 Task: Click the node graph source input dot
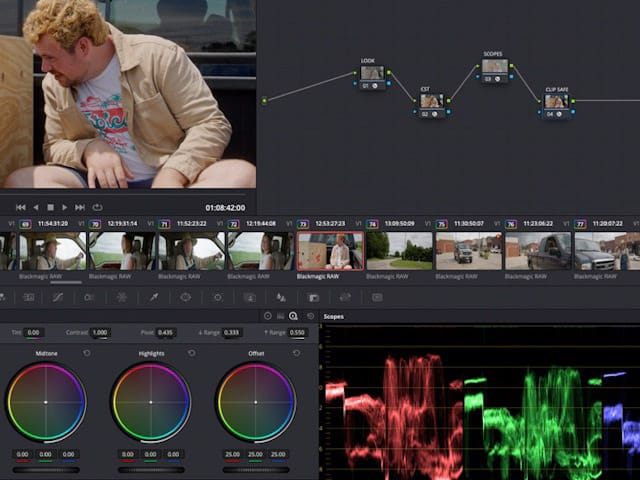(264, 100)
